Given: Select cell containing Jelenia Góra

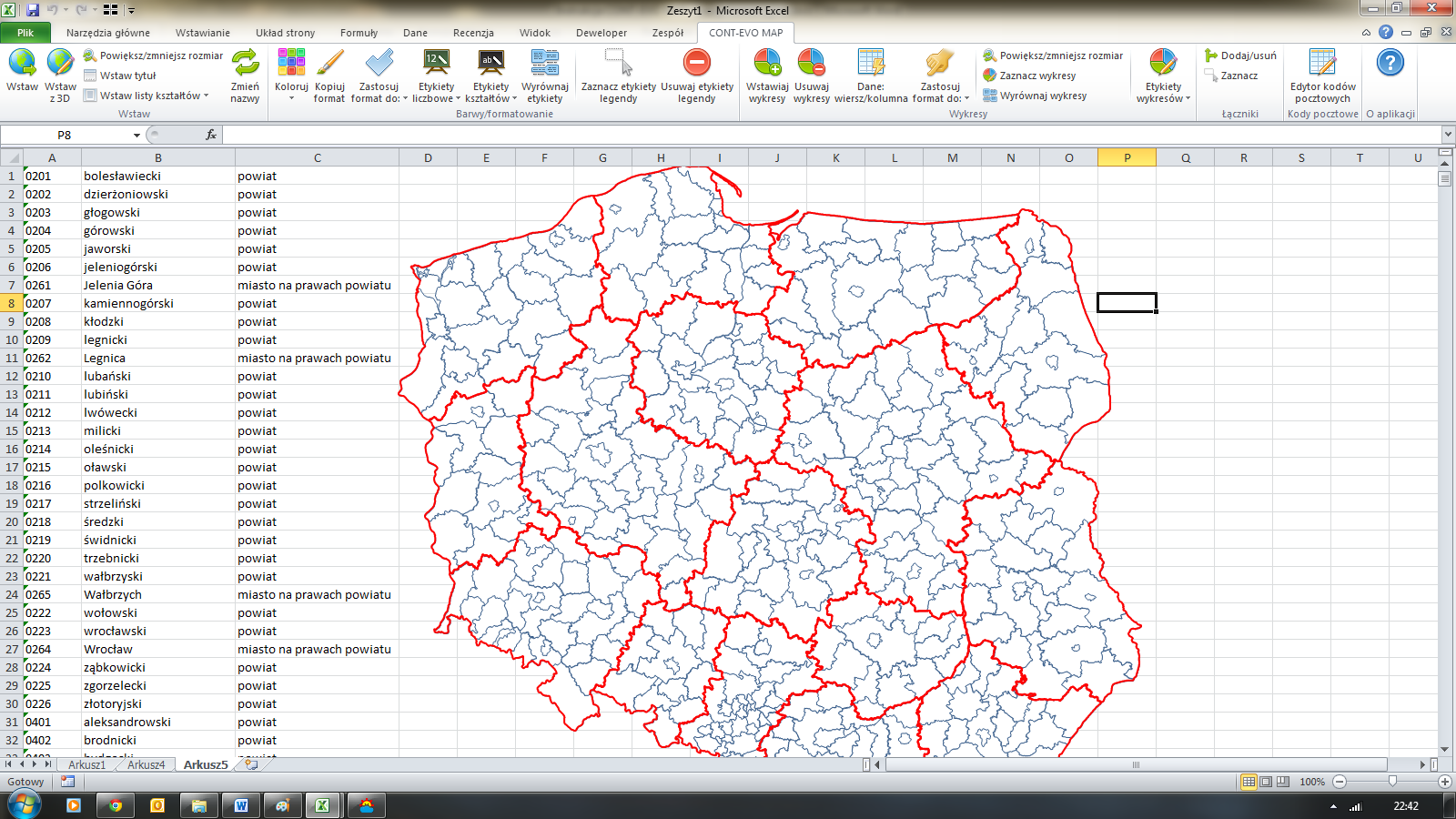Looking at the screenshot, I should click(157, 285).
